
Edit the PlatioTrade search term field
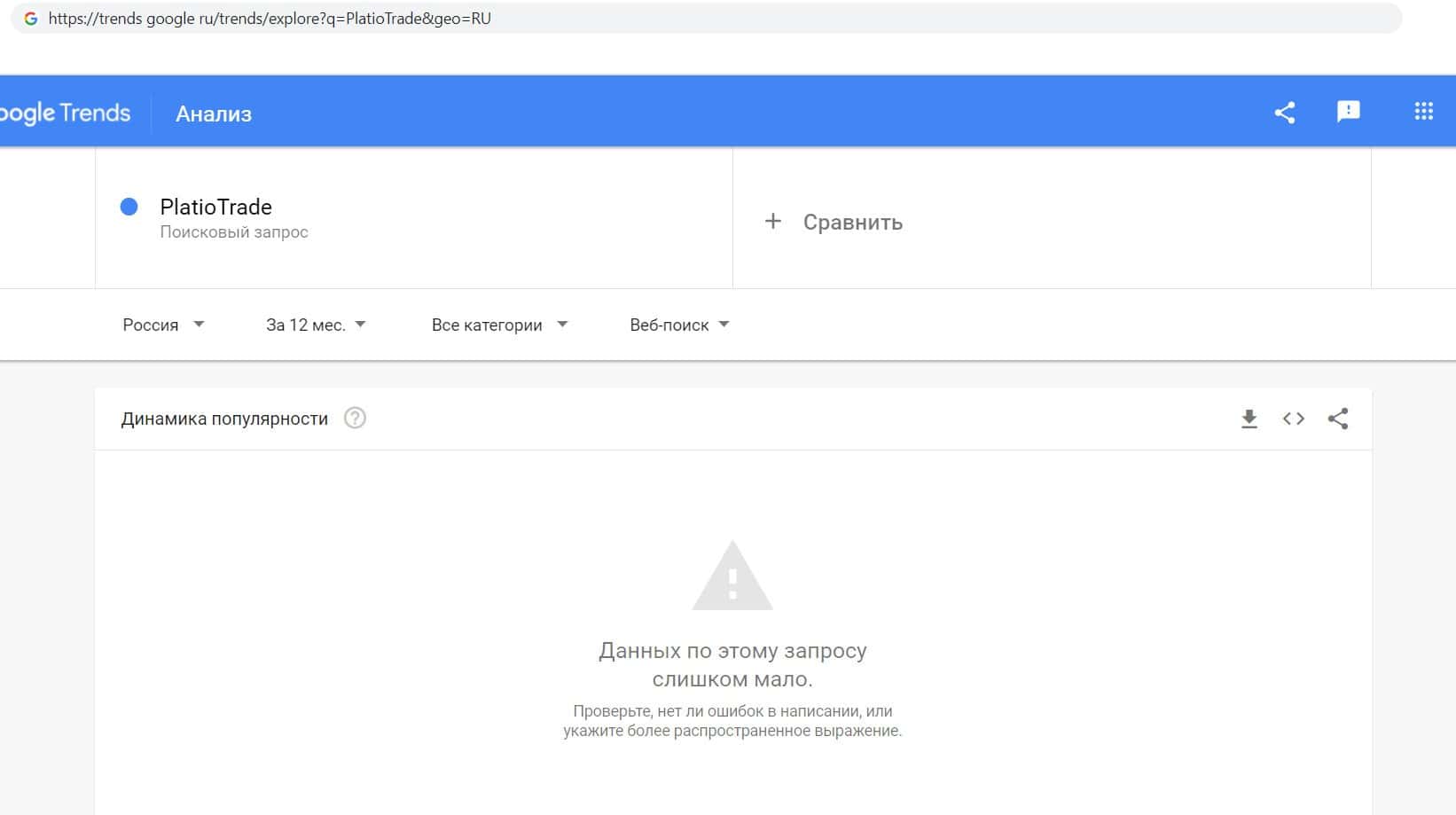pyautogui.click(x=413, y=217)
